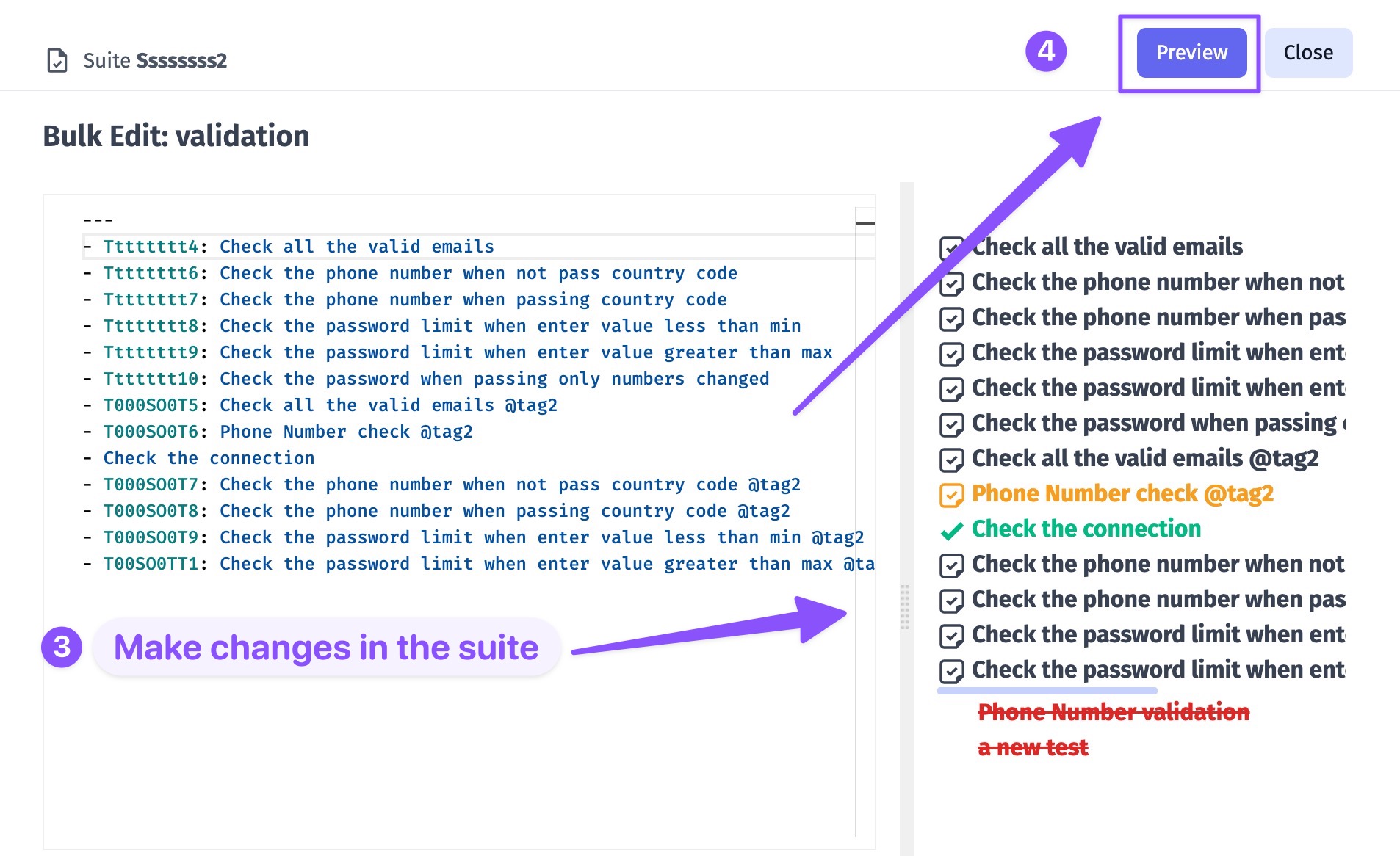Click the Preview button
Viewport: 1400px width, 856px height.
click(1191, 53)
